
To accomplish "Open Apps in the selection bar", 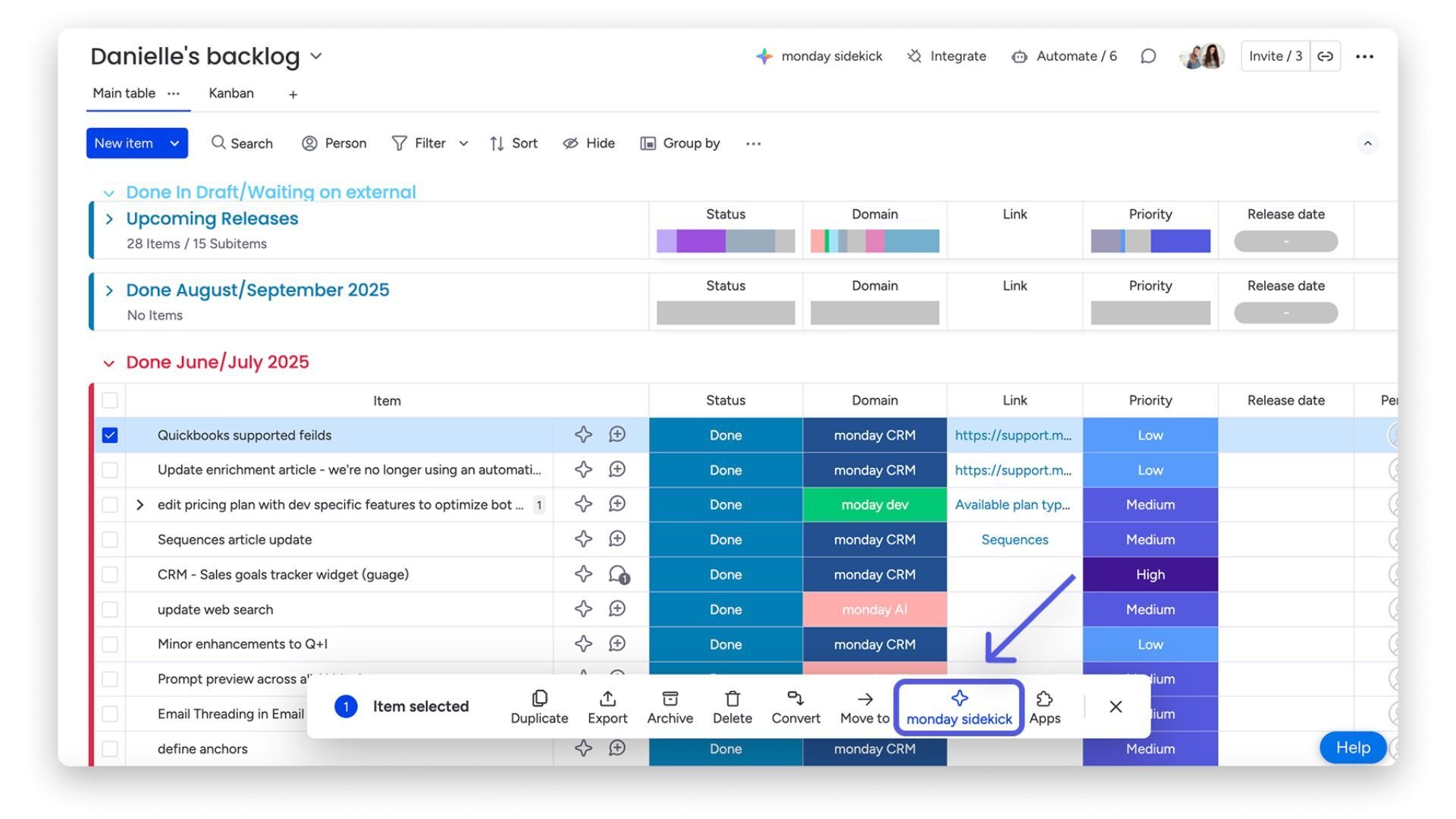I will coord(1044,707).
